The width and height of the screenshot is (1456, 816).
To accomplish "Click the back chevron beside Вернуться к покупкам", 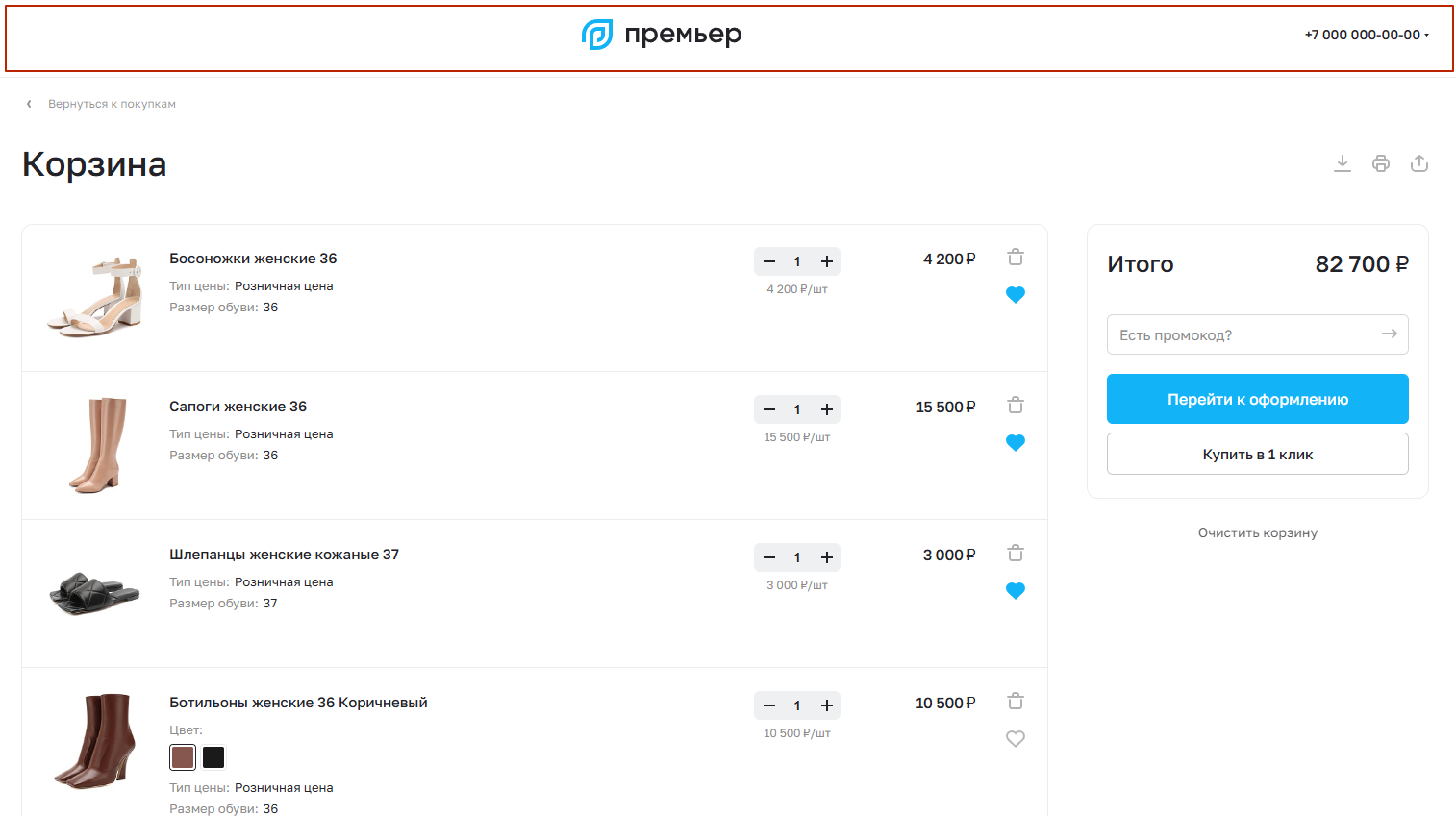I will (29, 104).
